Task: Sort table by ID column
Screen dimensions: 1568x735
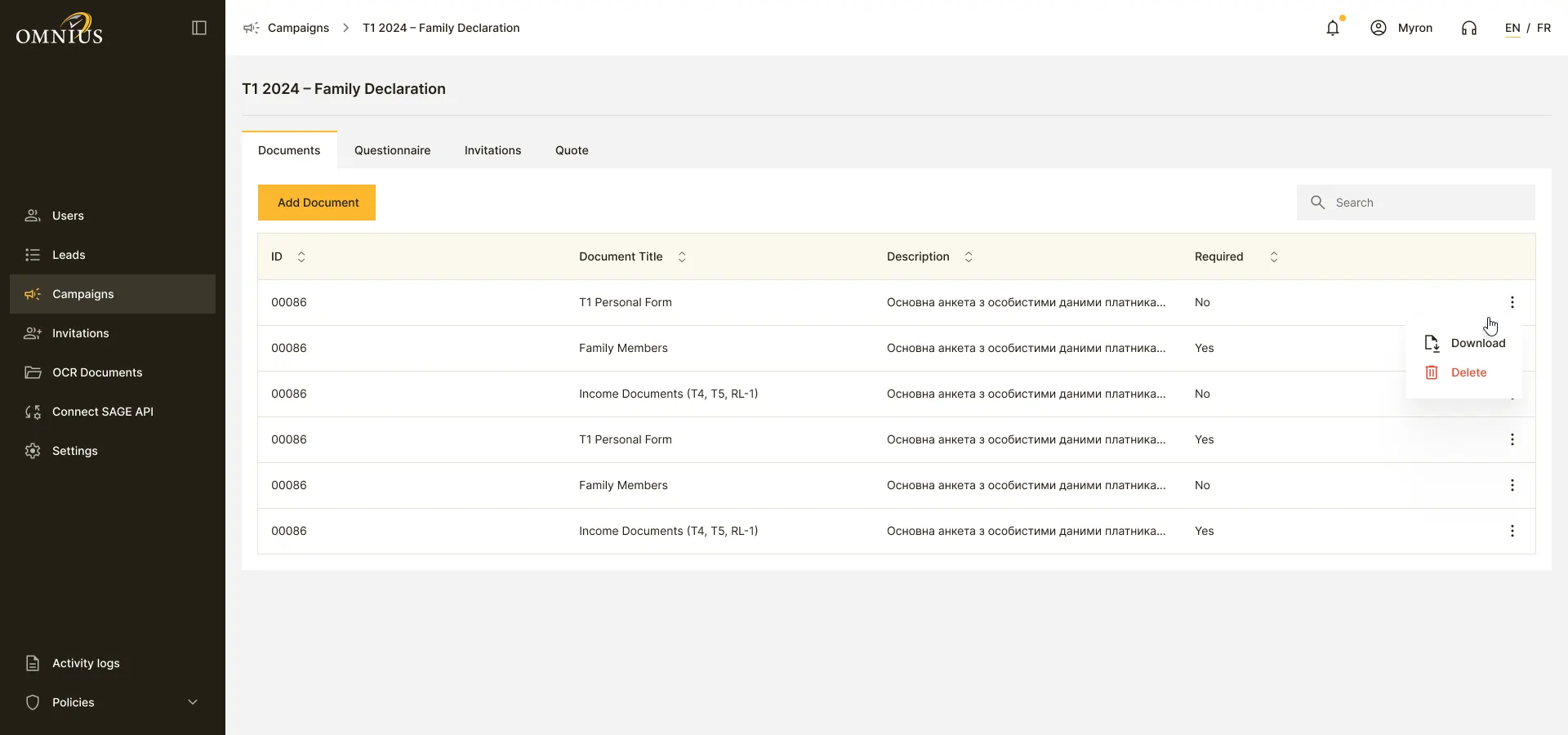Action: [x=301, y=256]
